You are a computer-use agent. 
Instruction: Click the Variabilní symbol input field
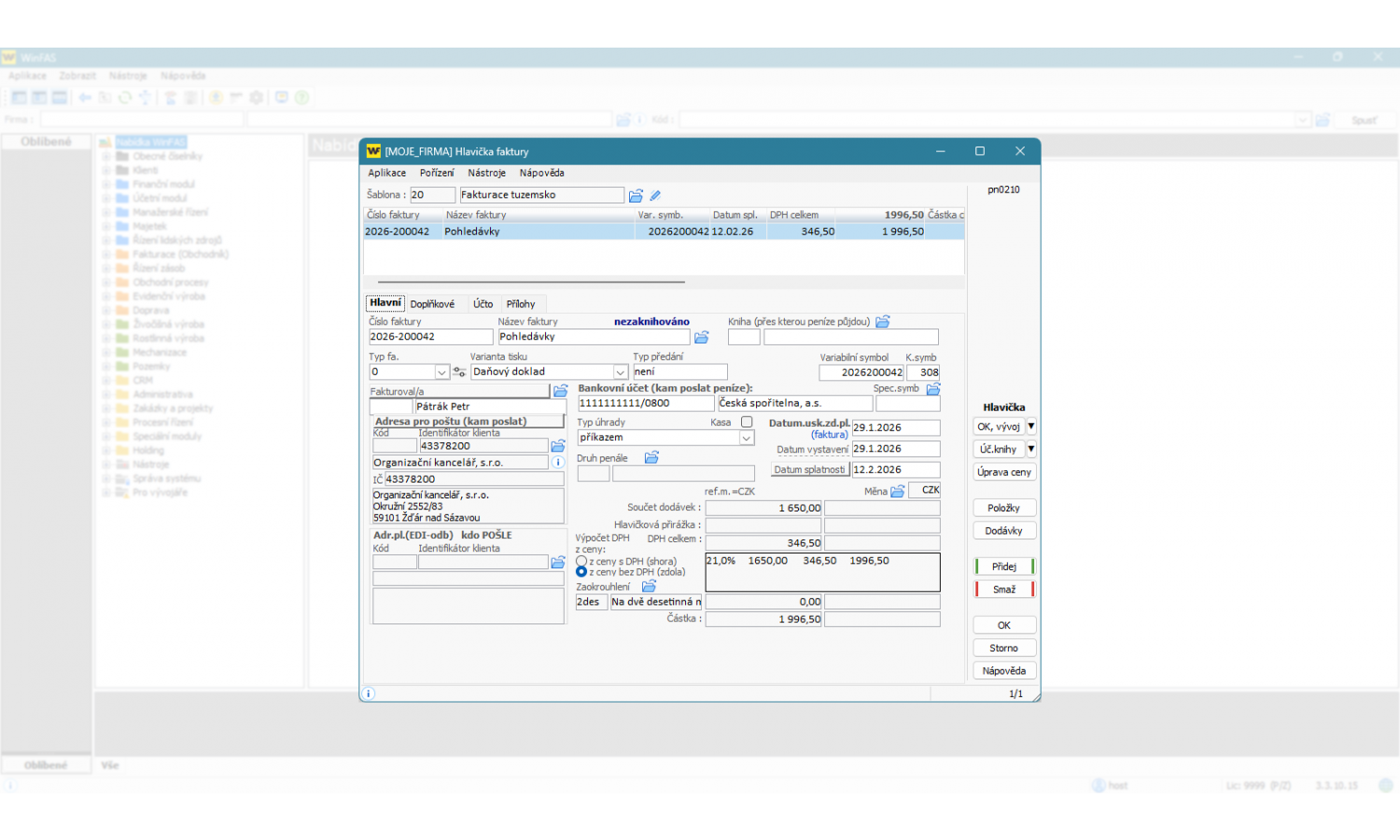861,372
